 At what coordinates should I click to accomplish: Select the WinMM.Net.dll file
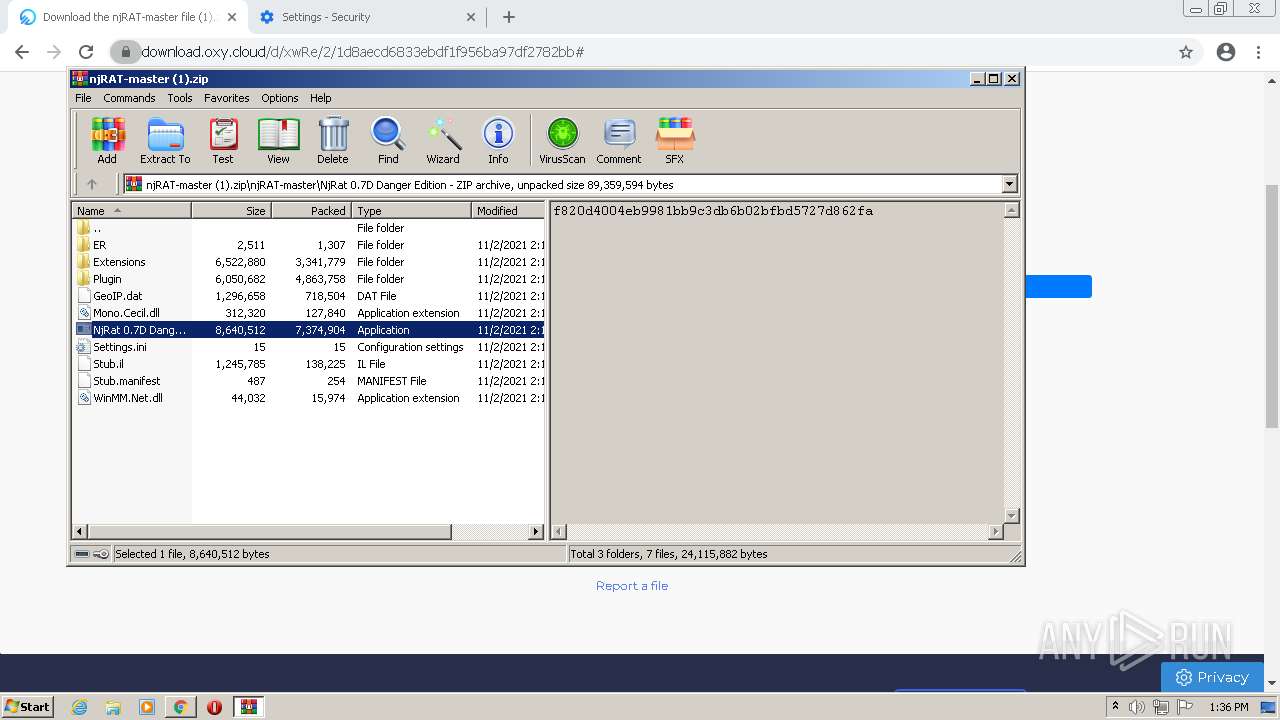point(309,398)
